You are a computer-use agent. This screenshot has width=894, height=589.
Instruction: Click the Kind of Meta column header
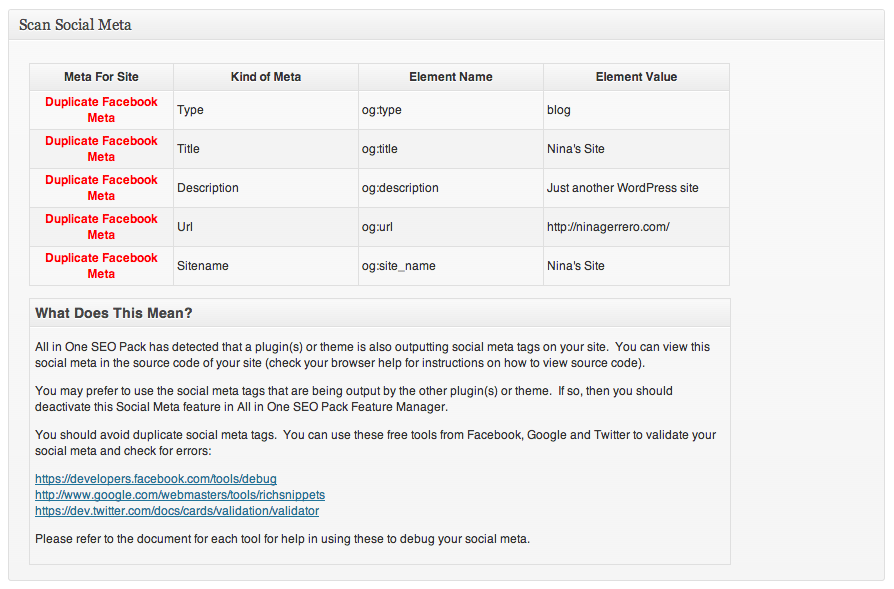coord(266,77)
